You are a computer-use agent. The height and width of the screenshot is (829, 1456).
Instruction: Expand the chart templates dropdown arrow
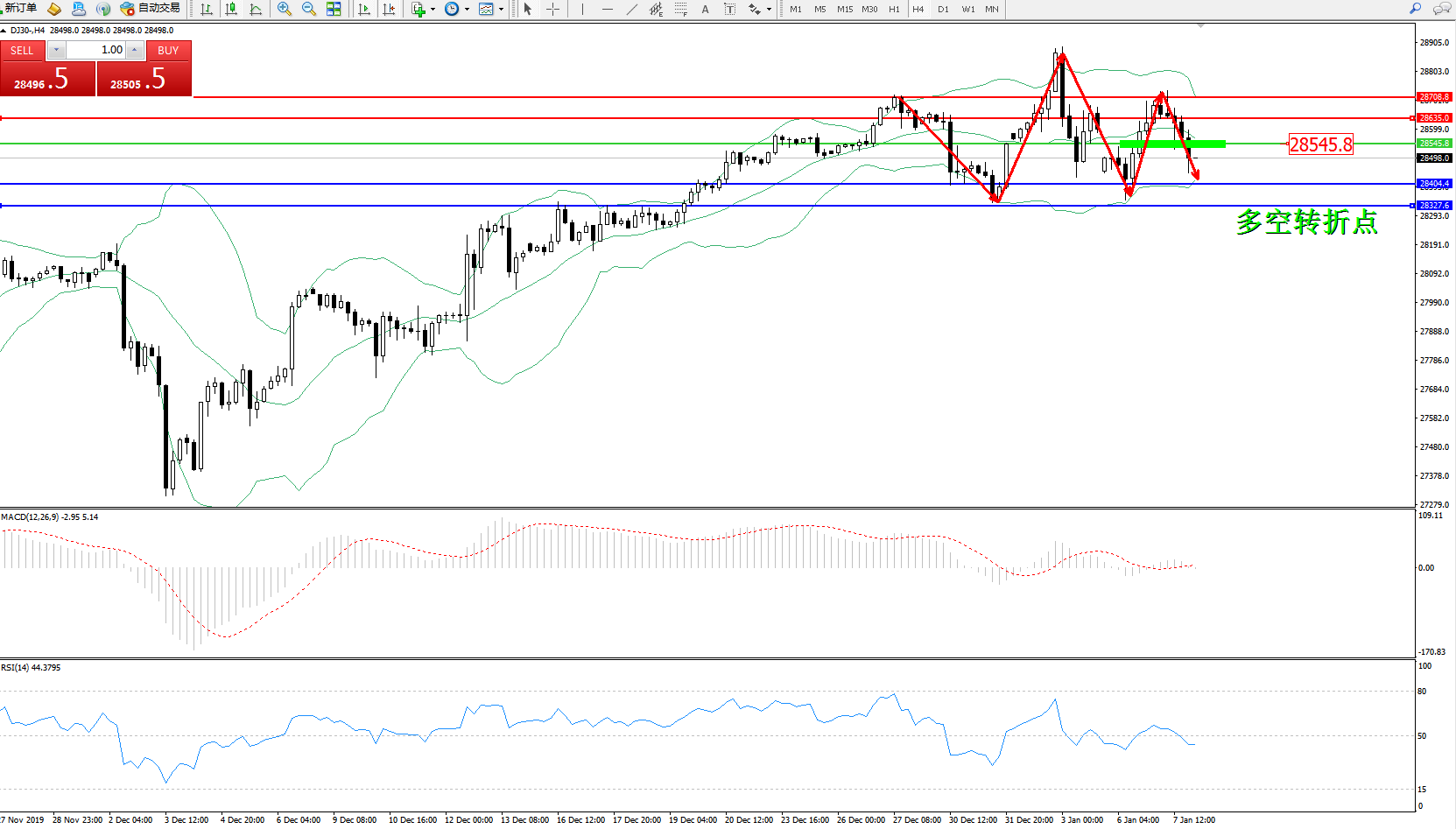(x=501, y=10)
